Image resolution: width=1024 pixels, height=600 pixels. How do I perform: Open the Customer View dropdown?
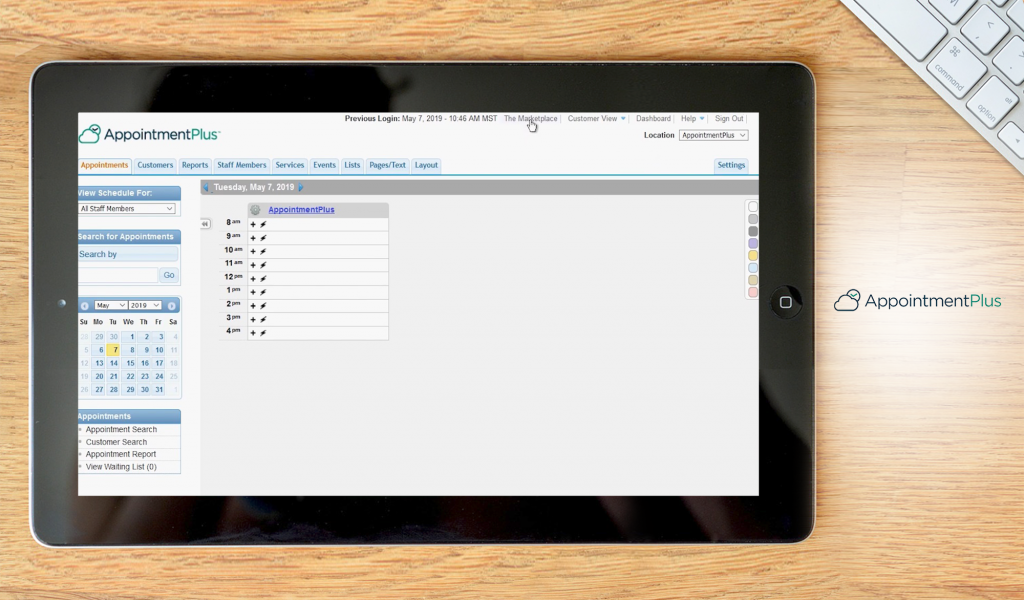click(596, 118)
